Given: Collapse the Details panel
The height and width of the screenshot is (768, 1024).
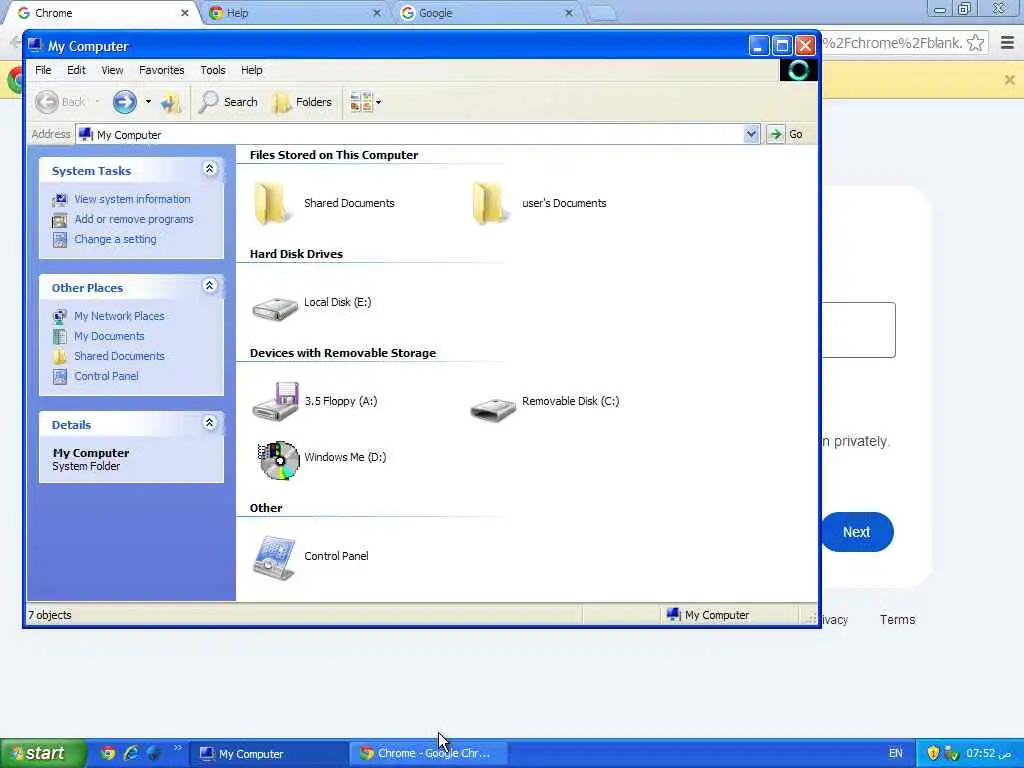Looking at the screenshot, I should [x=210, y=423].
